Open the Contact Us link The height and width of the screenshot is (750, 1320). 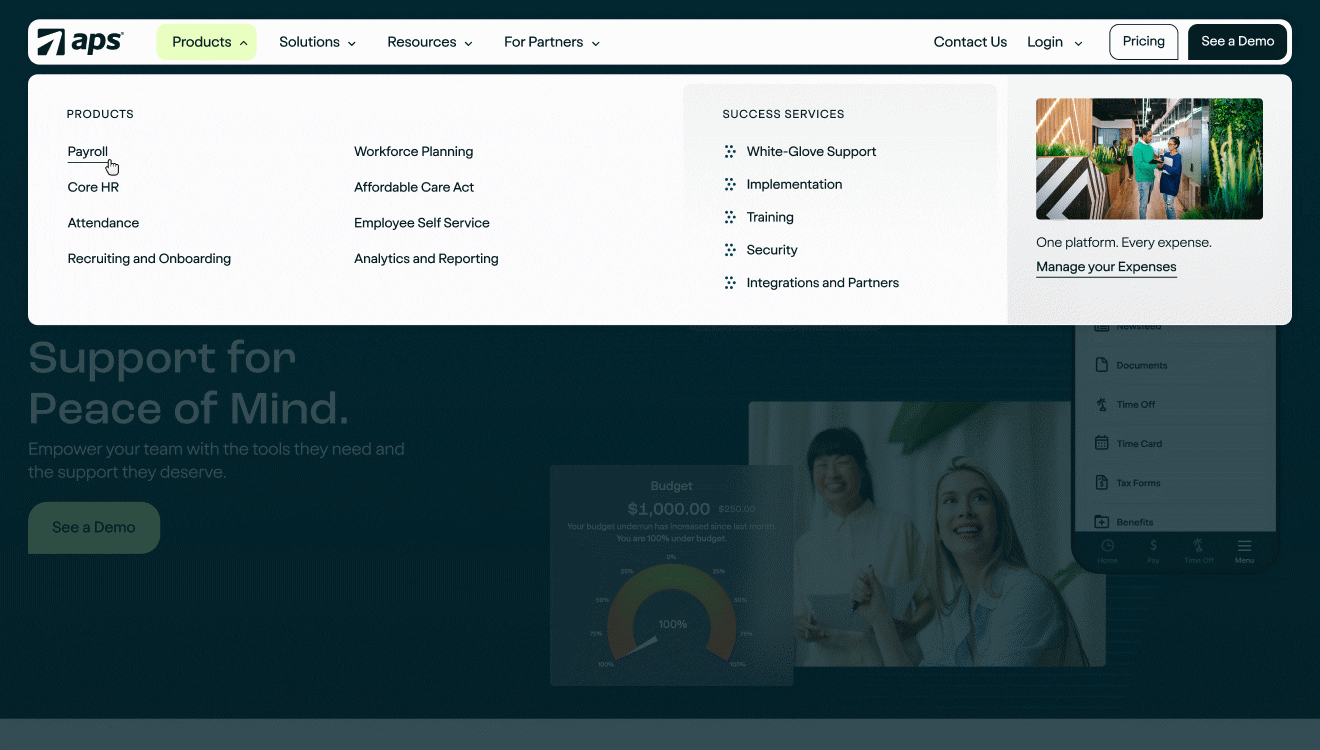(x=970, y=42)
